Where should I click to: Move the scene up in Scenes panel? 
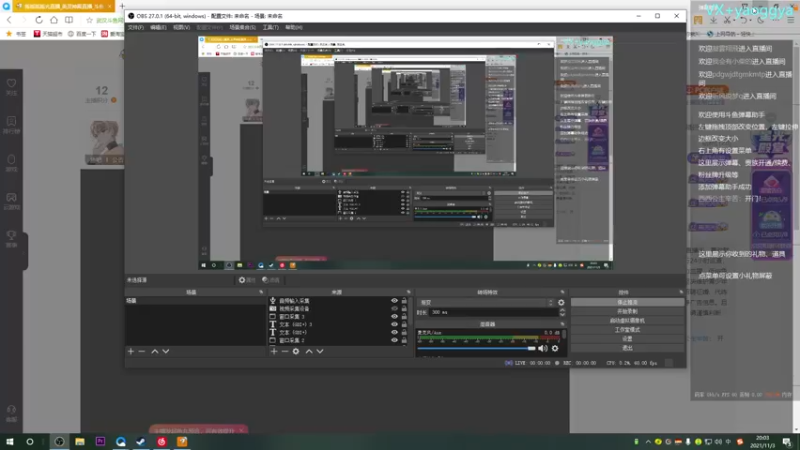(155, 352)
